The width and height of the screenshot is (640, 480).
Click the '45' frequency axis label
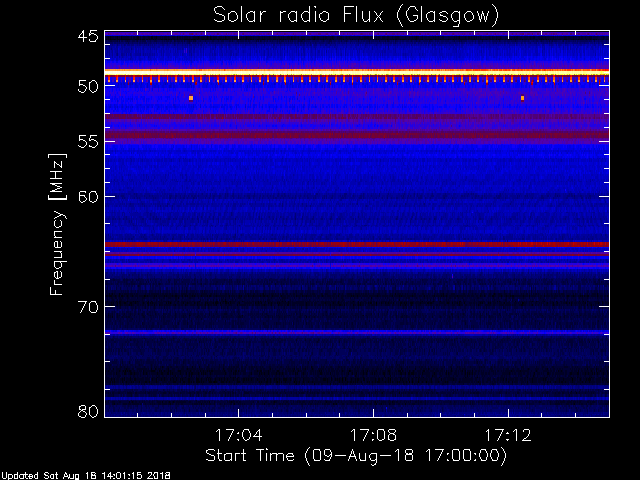click(88, 37)
